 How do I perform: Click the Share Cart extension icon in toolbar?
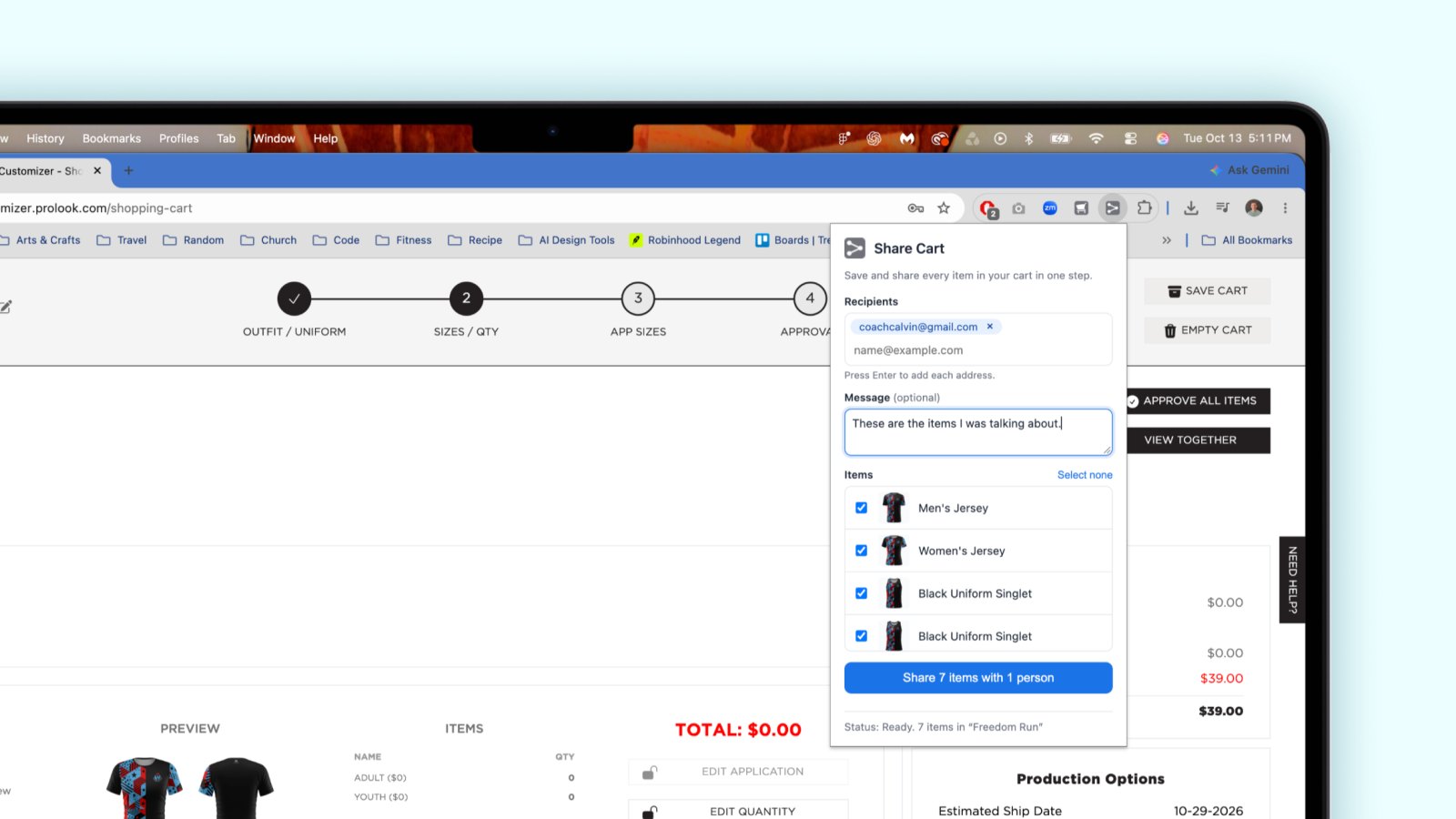1112,208
